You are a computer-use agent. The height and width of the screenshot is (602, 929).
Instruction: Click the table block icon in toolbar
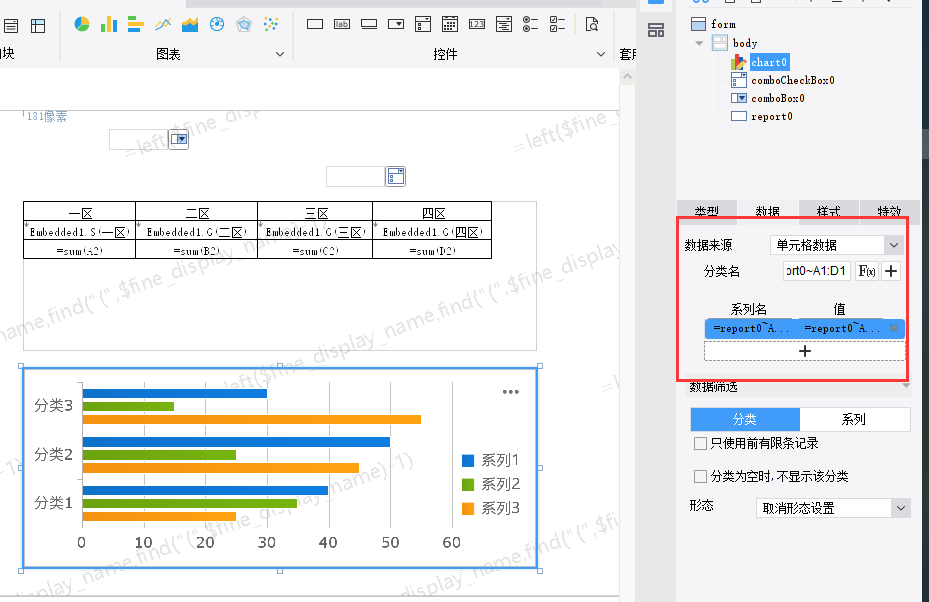(x=38, y=25)
